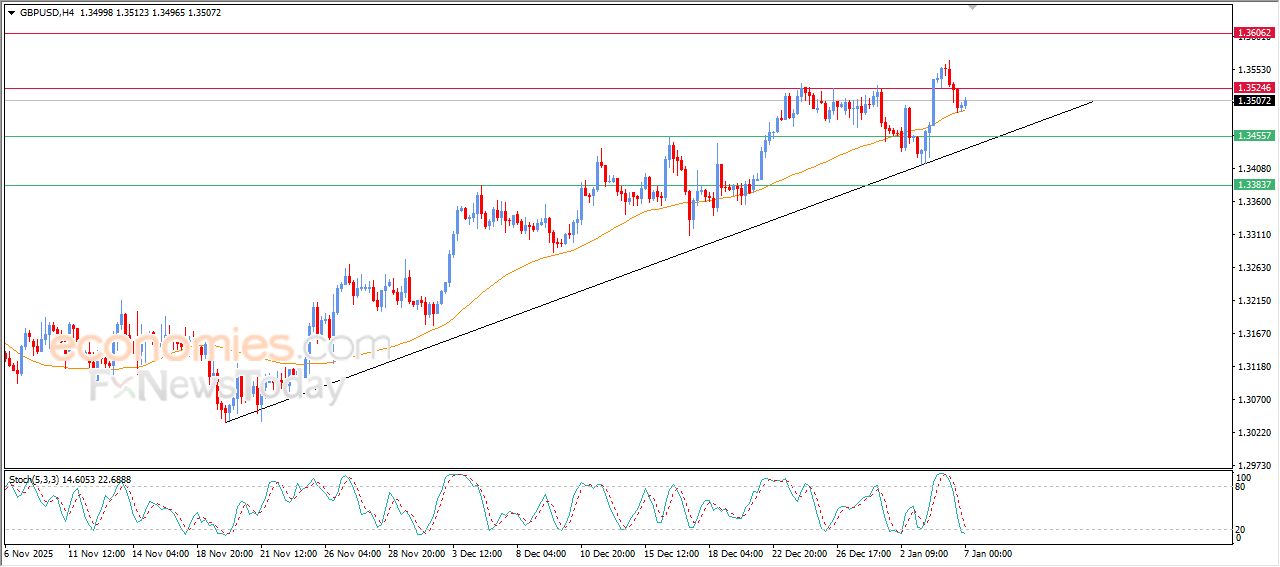Select the red 1.35246 resistance price label
The image size is (1280, 567).
(1254, 88)
